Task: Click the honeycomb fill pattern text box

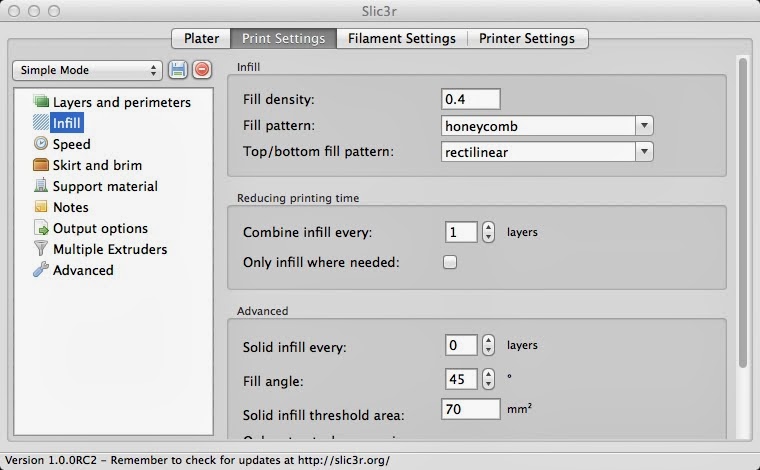Action: 538,126
